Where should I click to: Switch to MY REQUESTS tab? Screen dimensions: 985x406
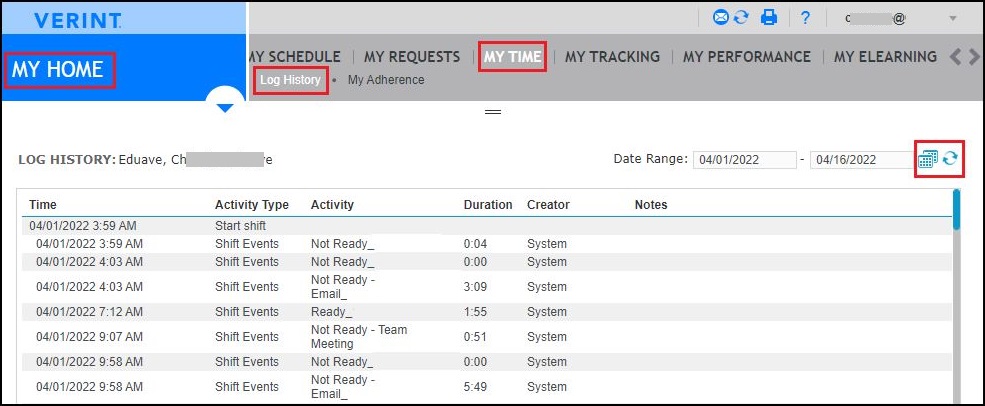(412, 57)
